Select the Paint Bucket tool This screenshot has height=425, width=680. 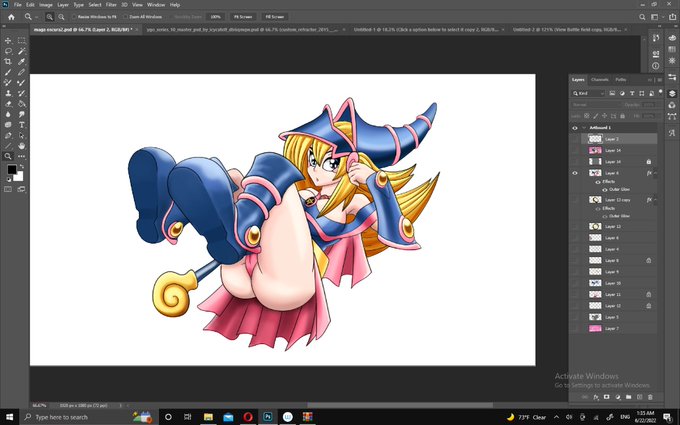(x=21, y=104)
